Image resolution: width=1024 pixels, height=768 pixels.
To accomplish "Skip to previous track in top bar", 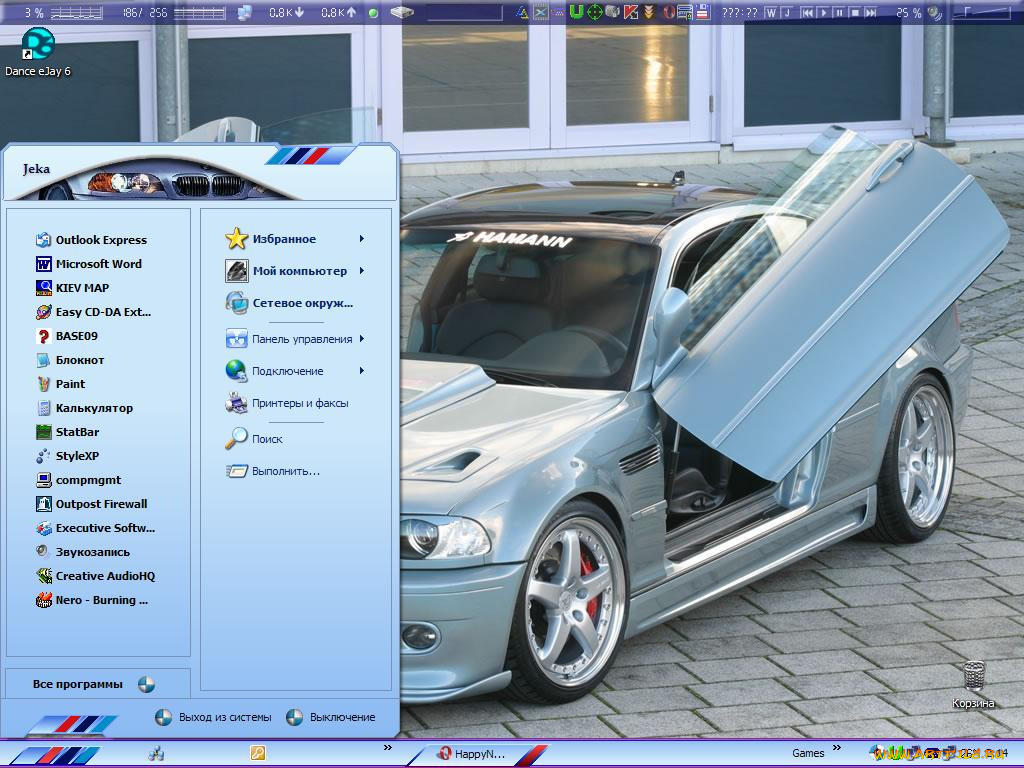I will [808, 12].
